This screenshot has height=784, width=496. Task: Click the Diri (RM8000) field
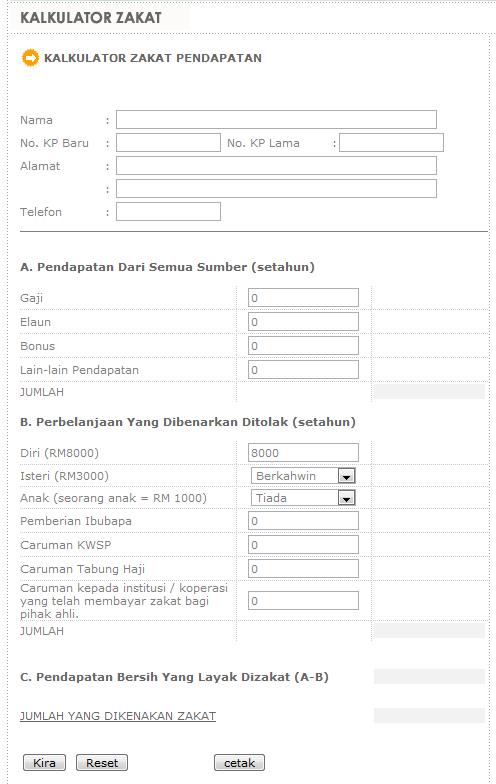304,452
